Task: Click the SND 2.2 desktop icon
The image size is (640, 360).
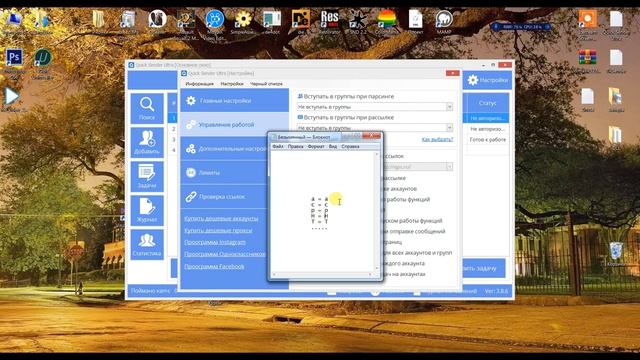Action: coord(358,19)
